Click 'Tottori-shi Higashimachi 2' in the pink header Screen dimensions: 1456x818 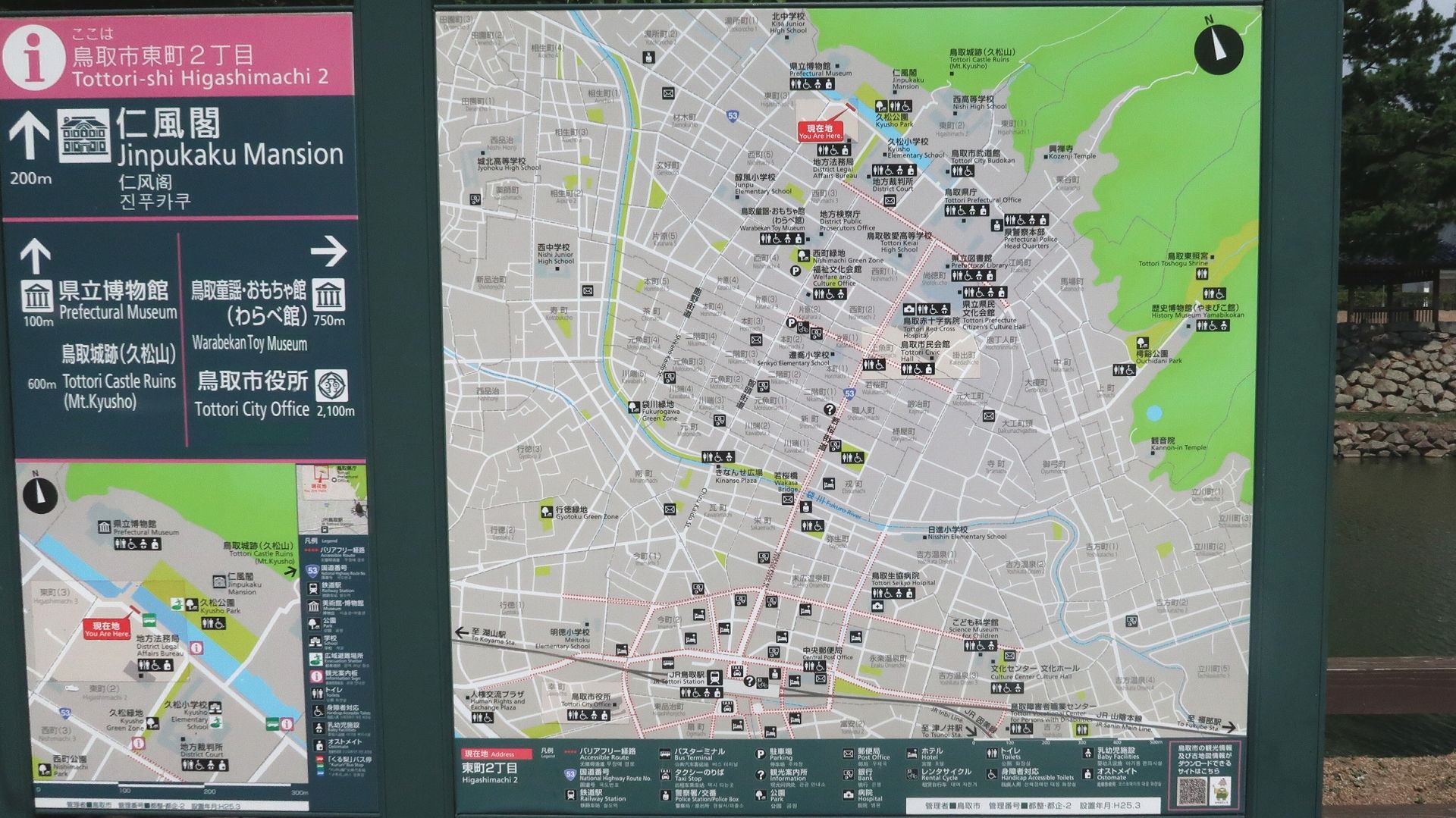pos(200,77)
